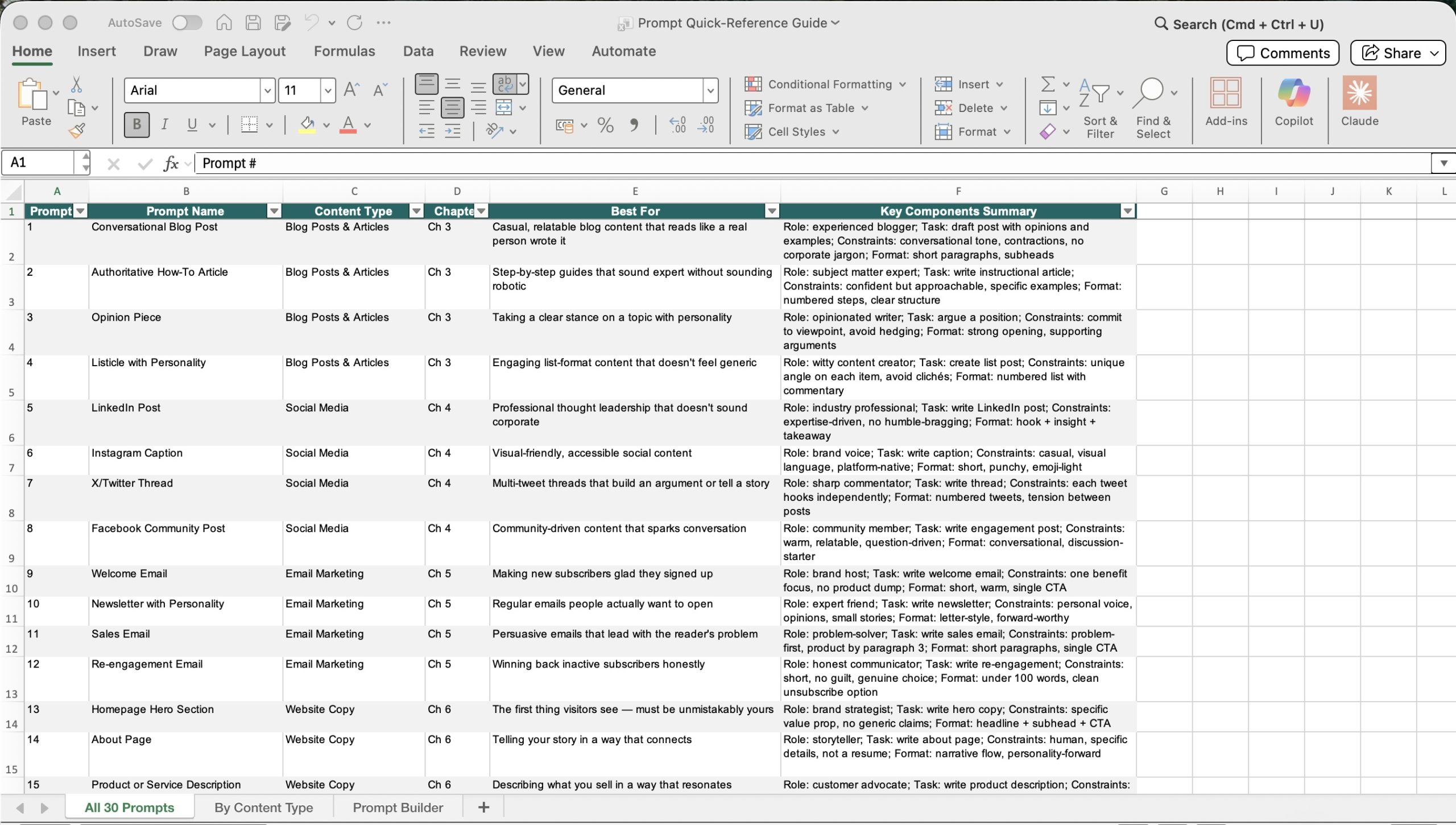The image size is (1456, 825).
Task: Click the AutoSum sigma icon
Action: [x=1048, y=84]
